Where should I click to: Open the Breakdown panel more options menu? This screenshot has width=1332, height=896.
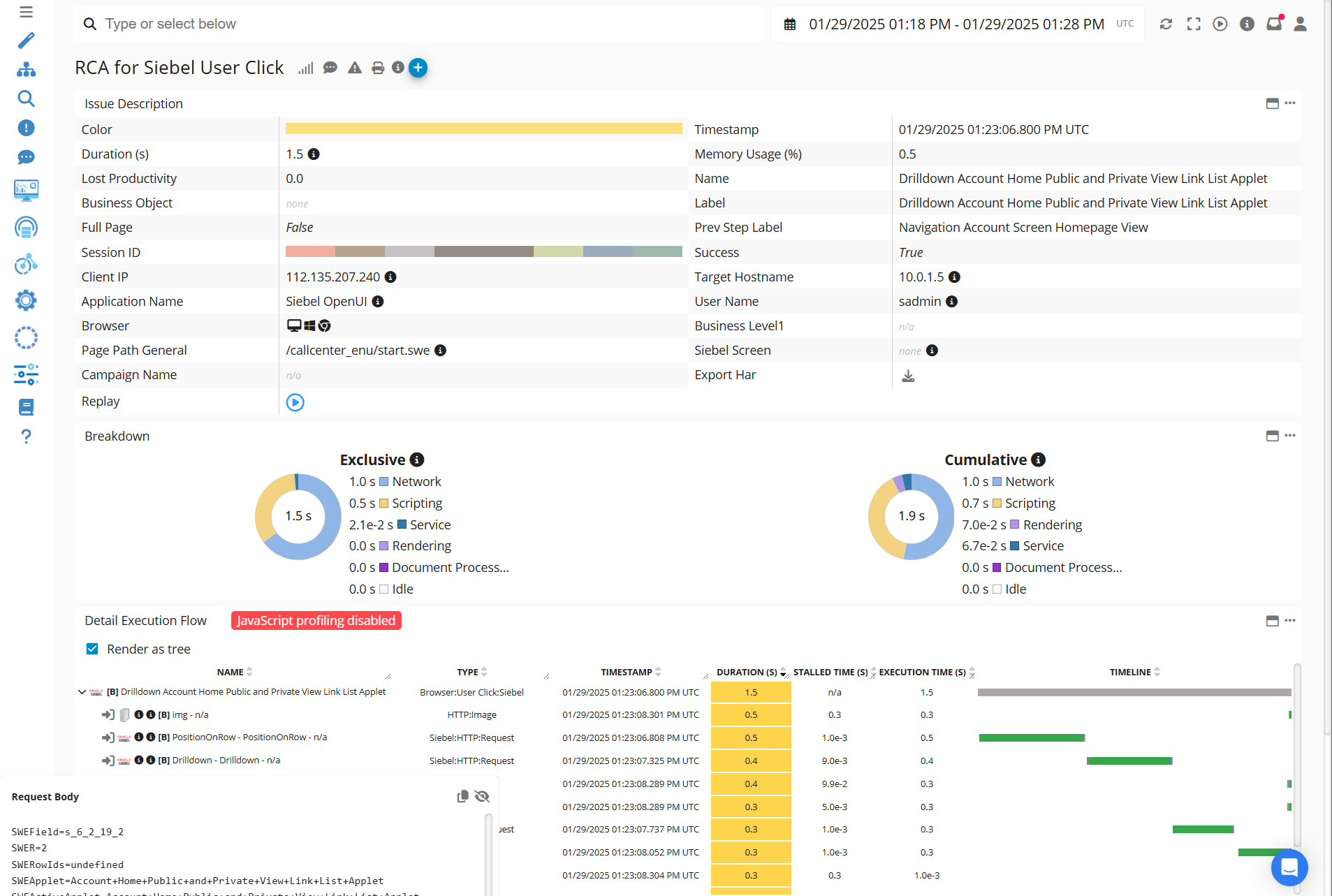pyautogui.click(x=1290, y=436)
